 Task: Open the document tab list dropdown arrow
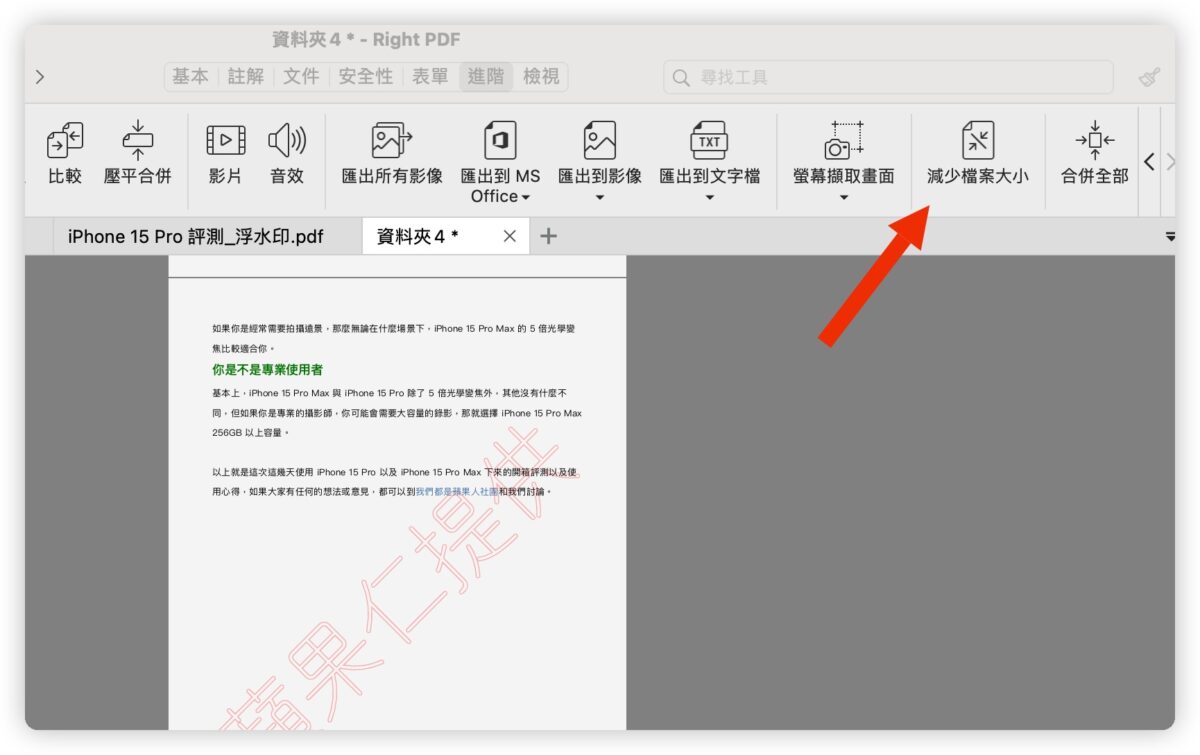click(x=1170, y=237)
